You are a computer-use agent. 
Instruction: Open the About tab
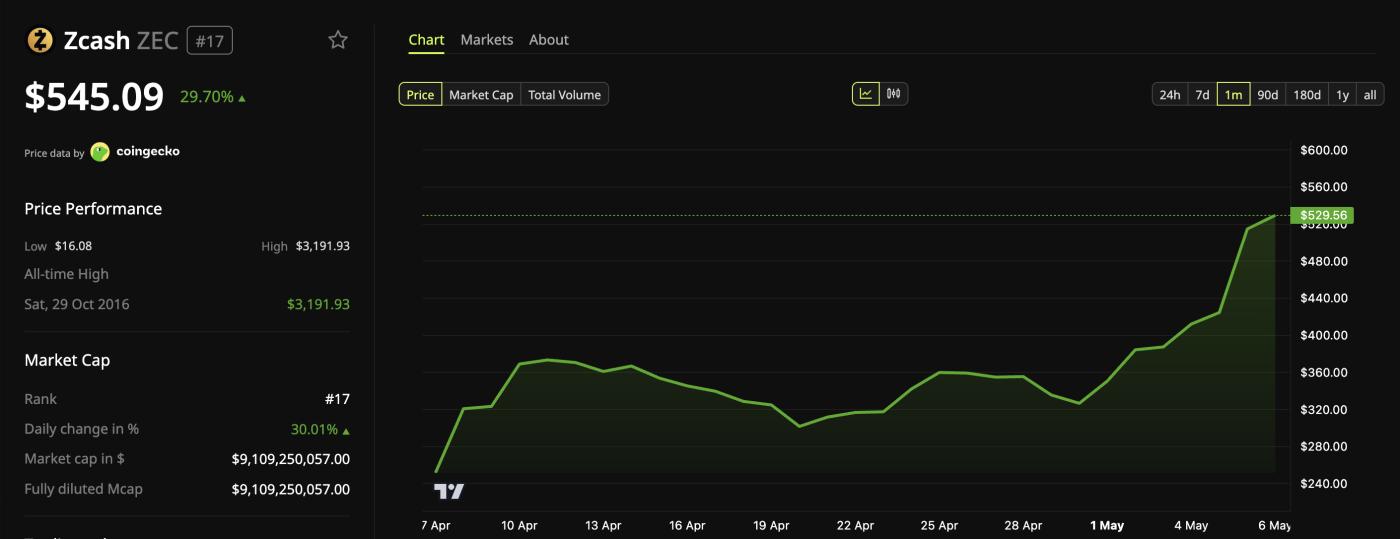(549, 40)
